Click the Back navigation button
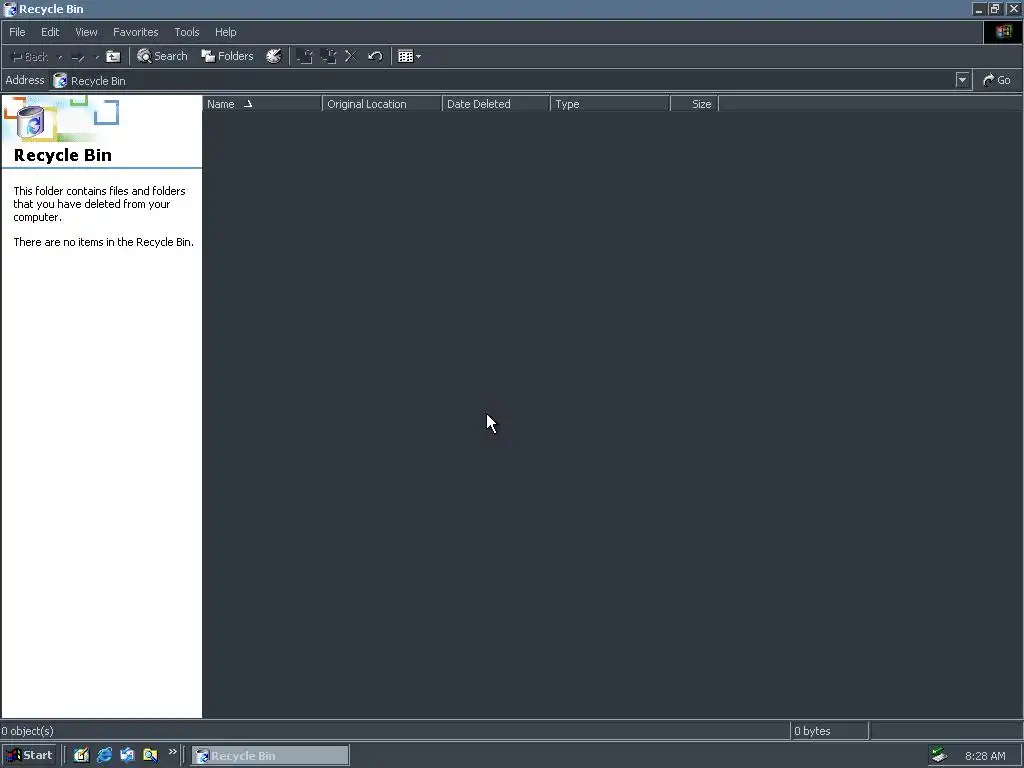 [x=30, y=57]
